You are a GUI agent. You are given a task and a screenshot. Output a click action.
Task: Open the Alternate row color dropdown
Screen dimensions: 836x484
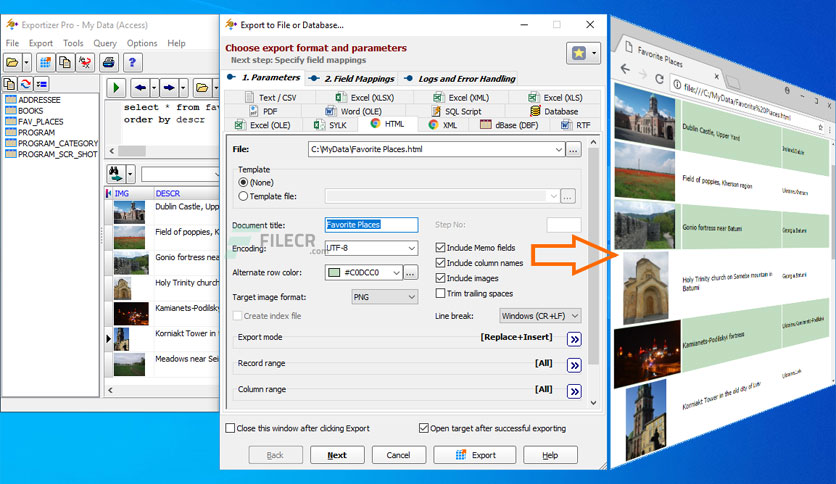click(396, 272)
